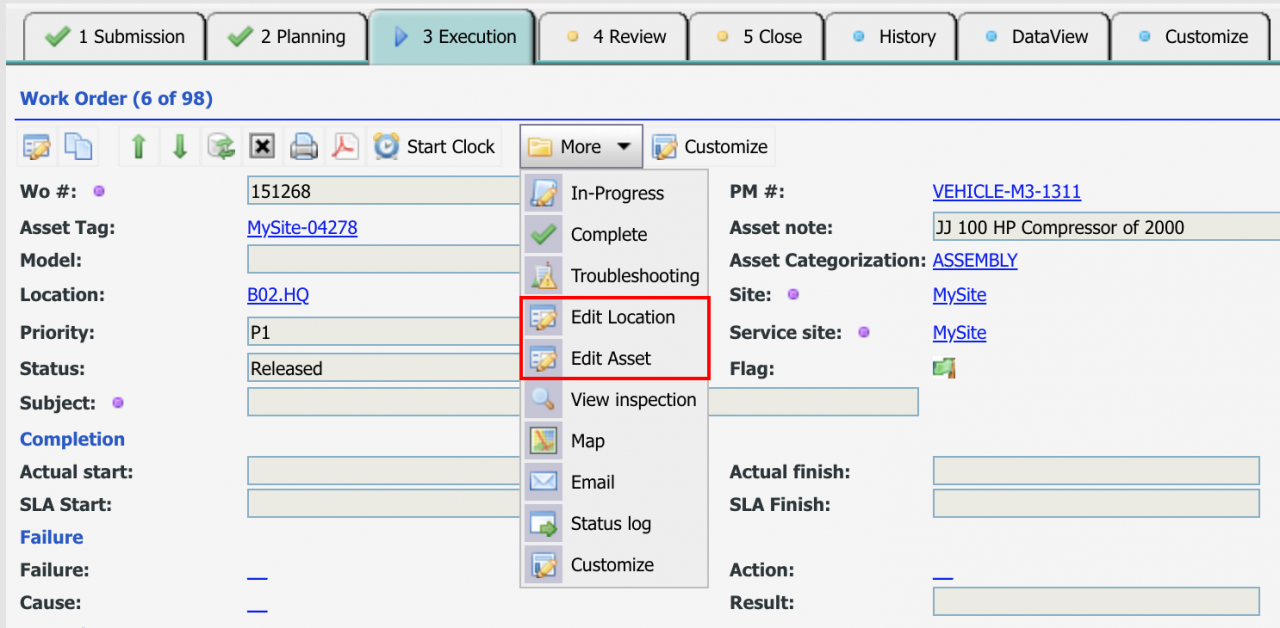Open the History tab
This screenshot has height=628, width=1280.
[x=890, y=37]
